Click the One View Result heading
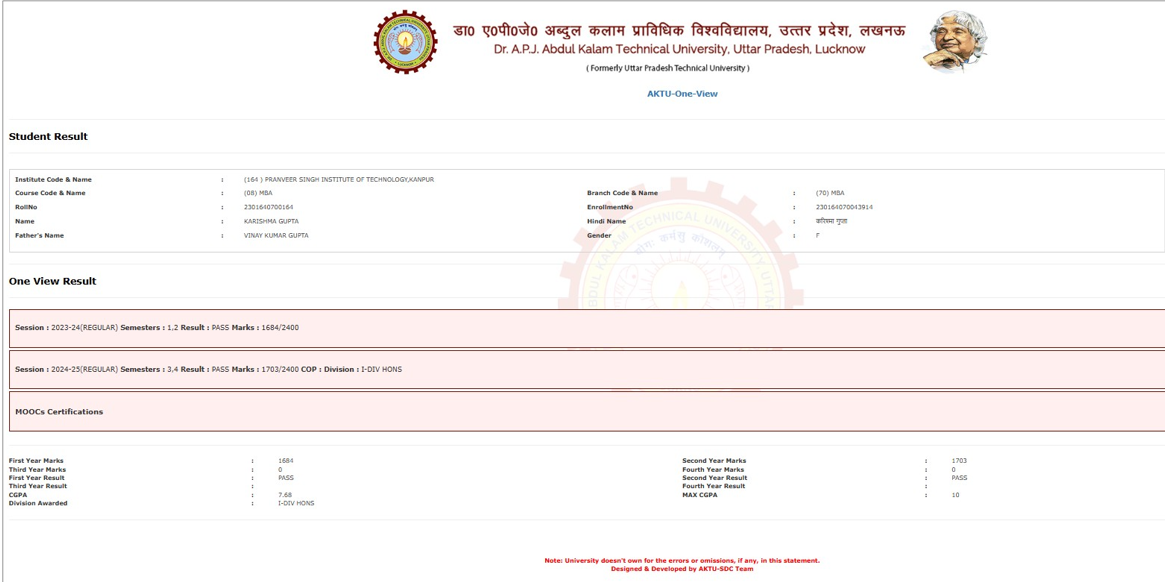This screenshot has width=1165, height=582. tap(52, 282)
